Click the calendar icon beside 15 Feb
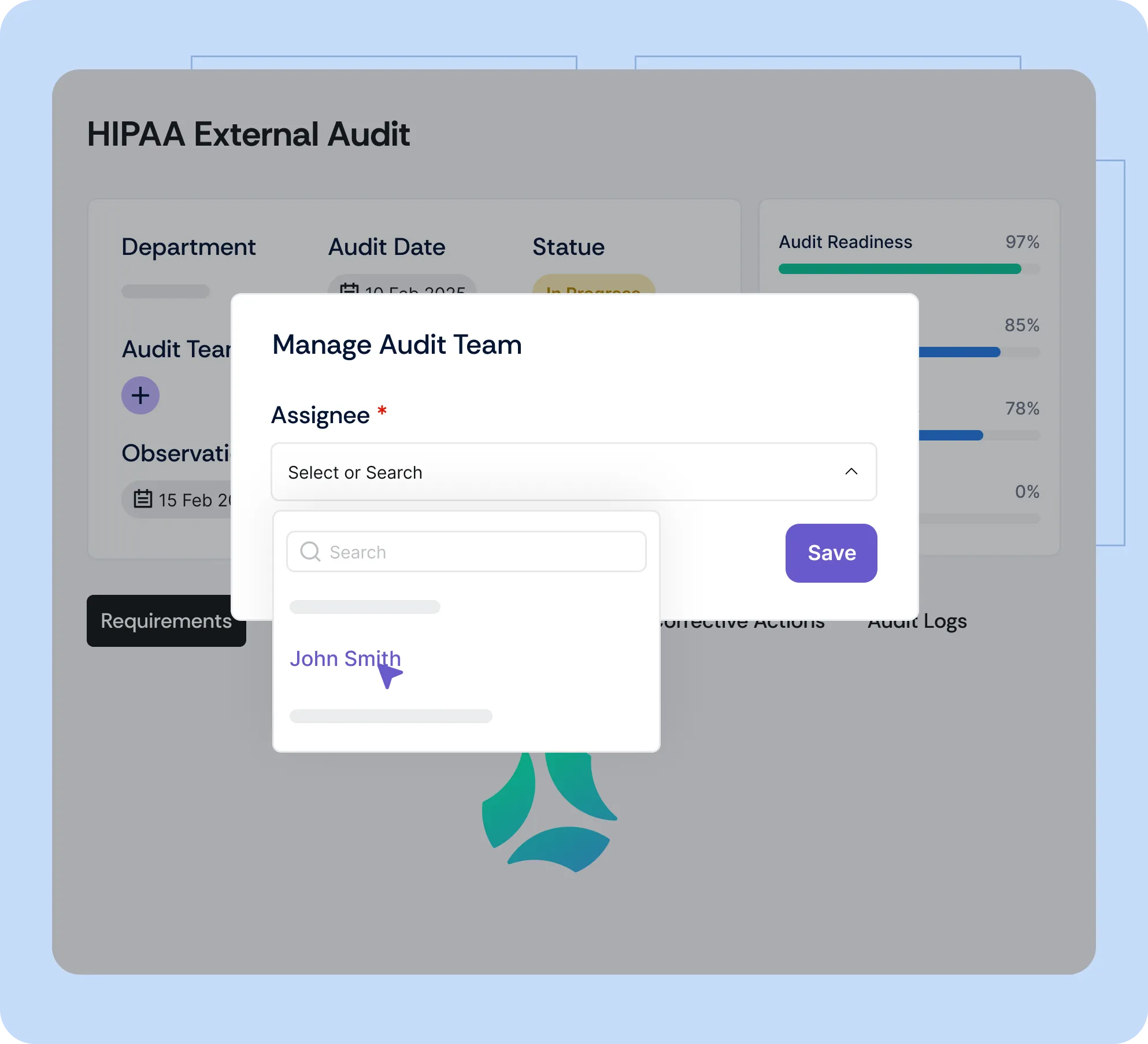The image size is (1148, 1044). (x=143, y=499)
